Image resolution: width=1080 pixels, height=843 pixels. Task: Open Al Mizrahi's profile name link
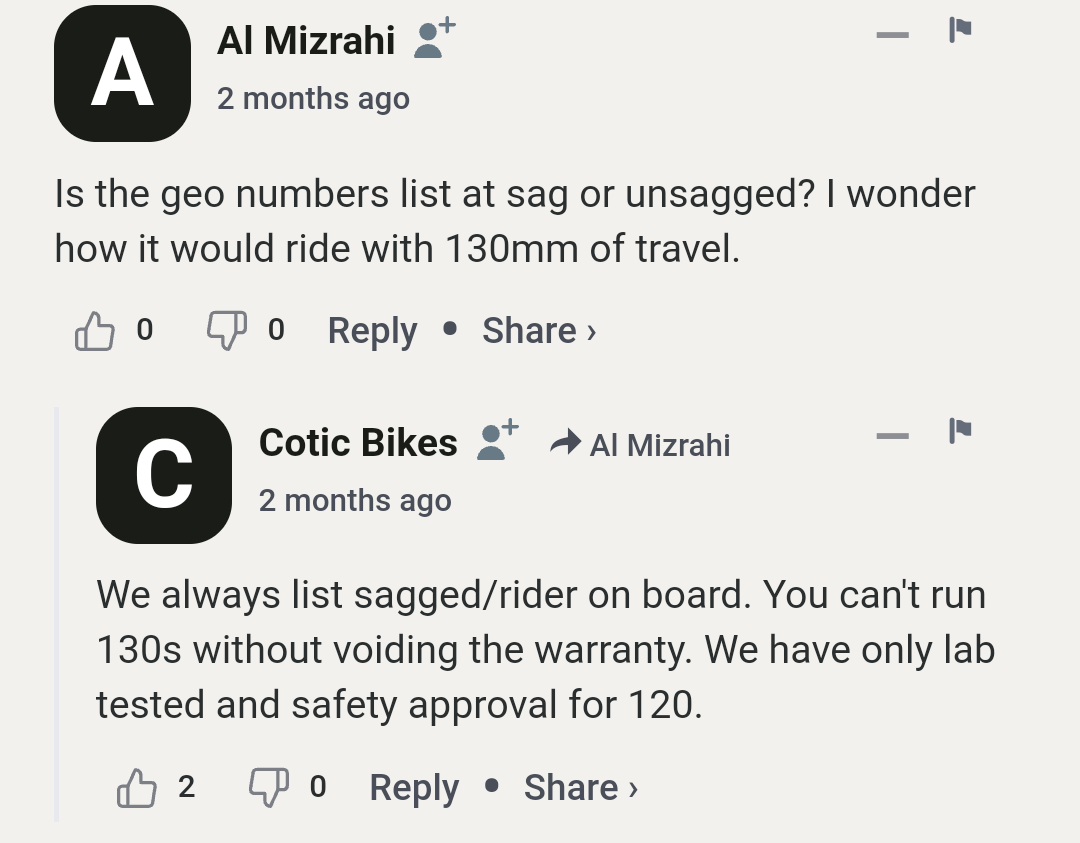pos(306,41)
